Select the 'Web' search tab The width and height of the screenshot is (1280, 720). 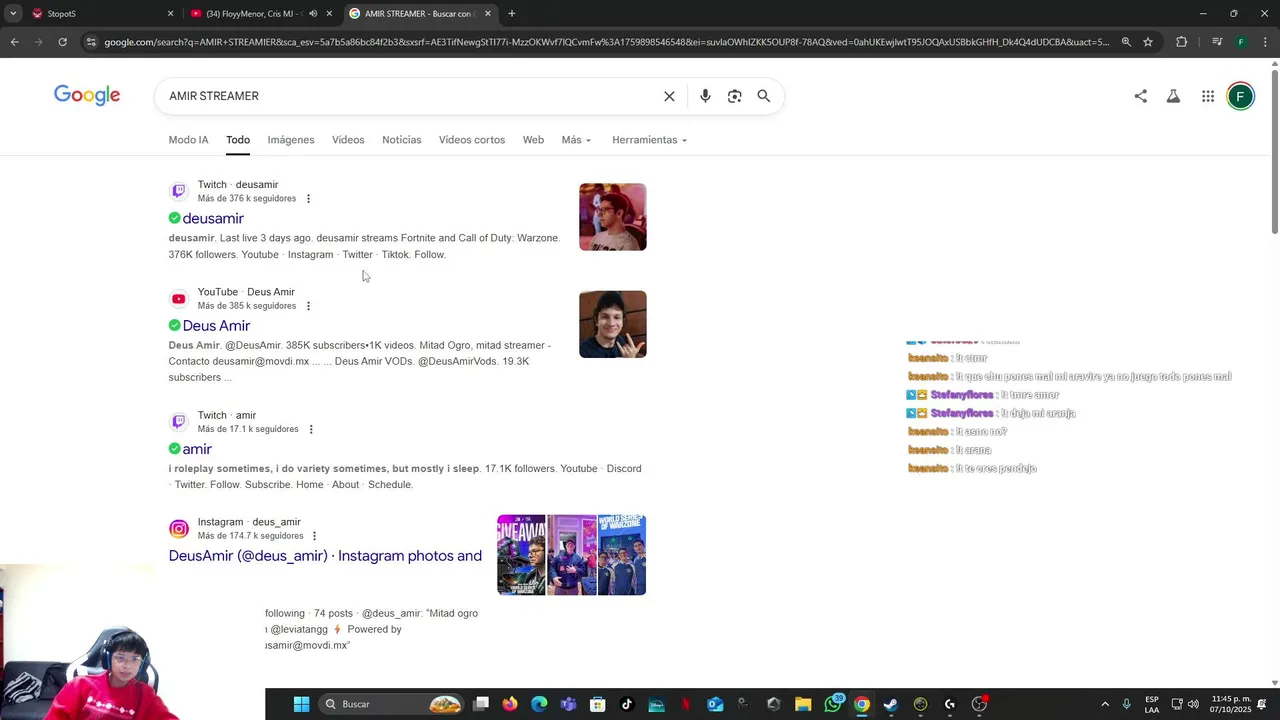(533, 140)
